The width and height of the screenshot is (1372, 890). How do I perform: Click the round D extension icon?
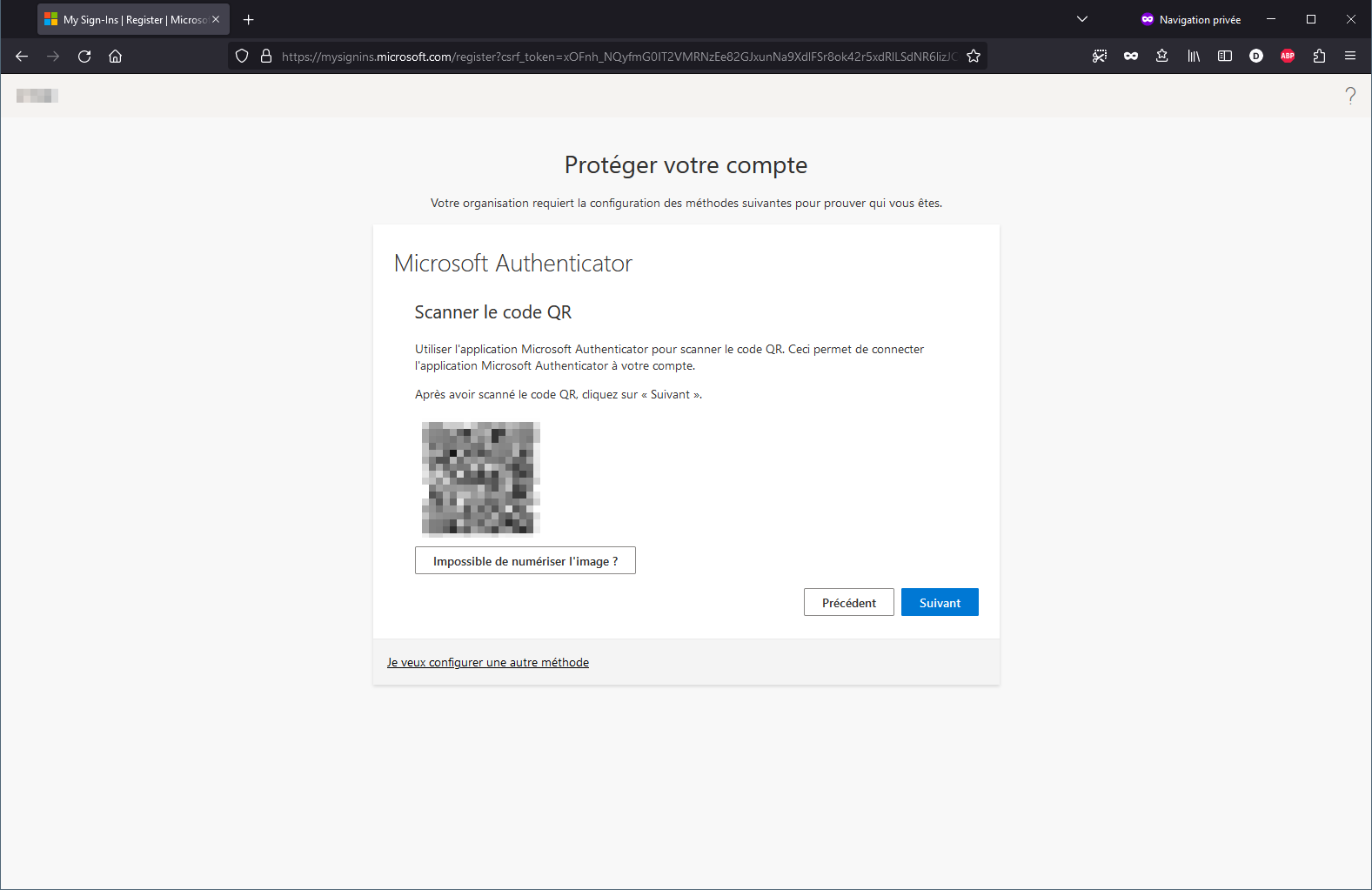tap(1256, 57)
